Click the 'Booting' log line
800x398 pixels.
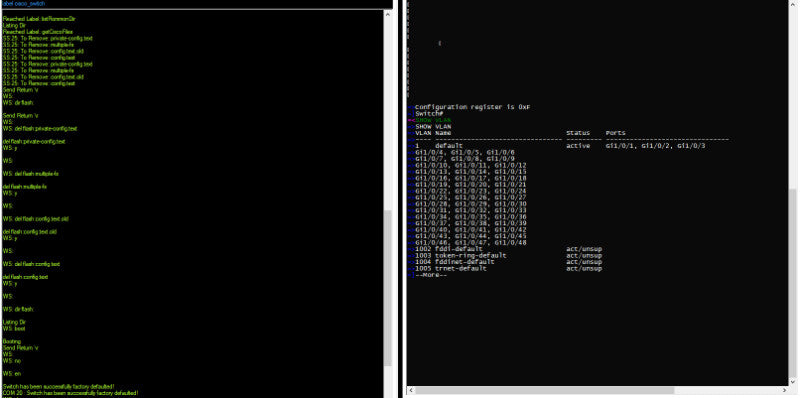point(12,341)
